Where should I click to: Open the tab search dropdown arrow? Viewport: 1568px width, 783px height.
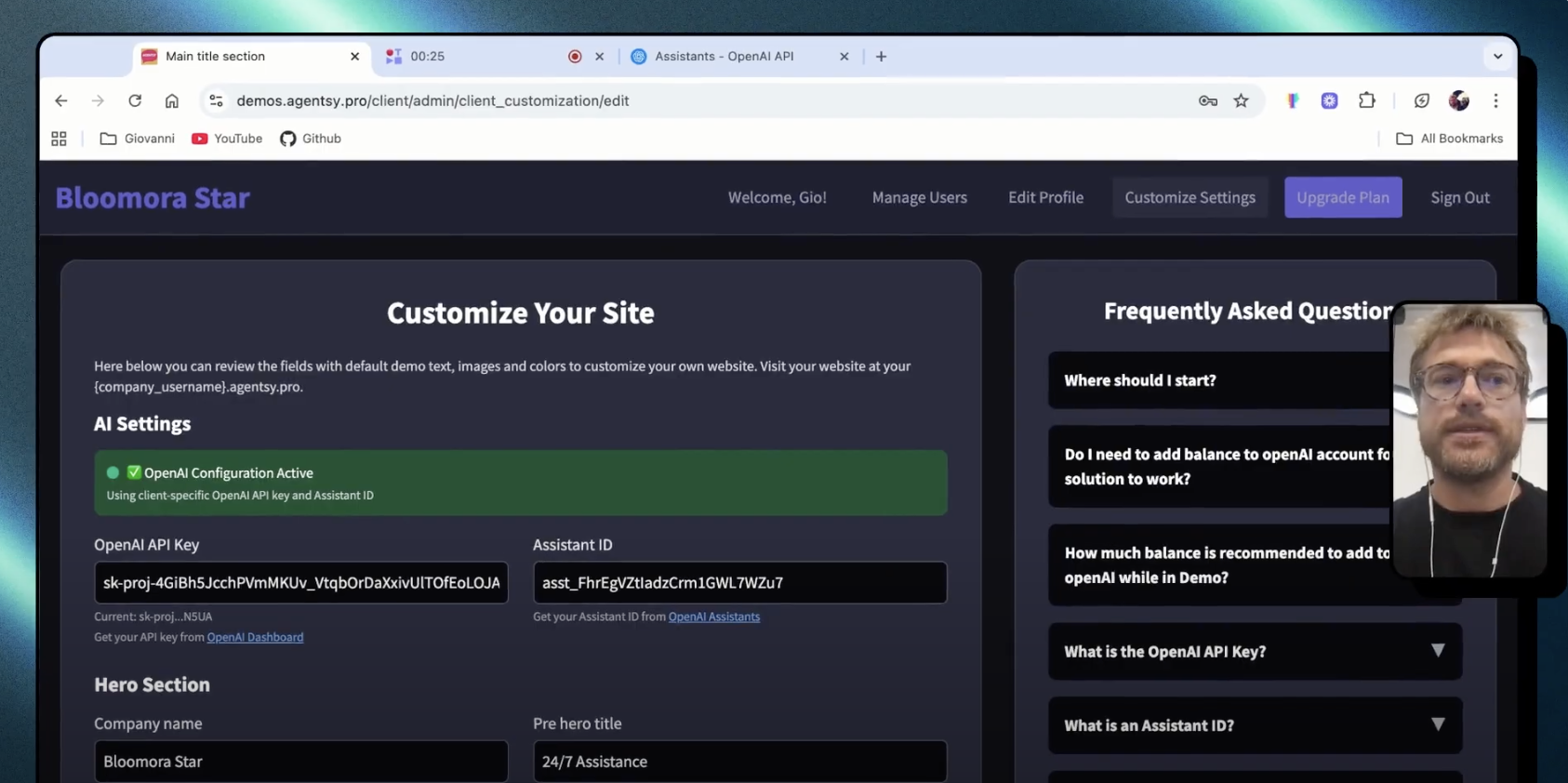coord(1497,57)
